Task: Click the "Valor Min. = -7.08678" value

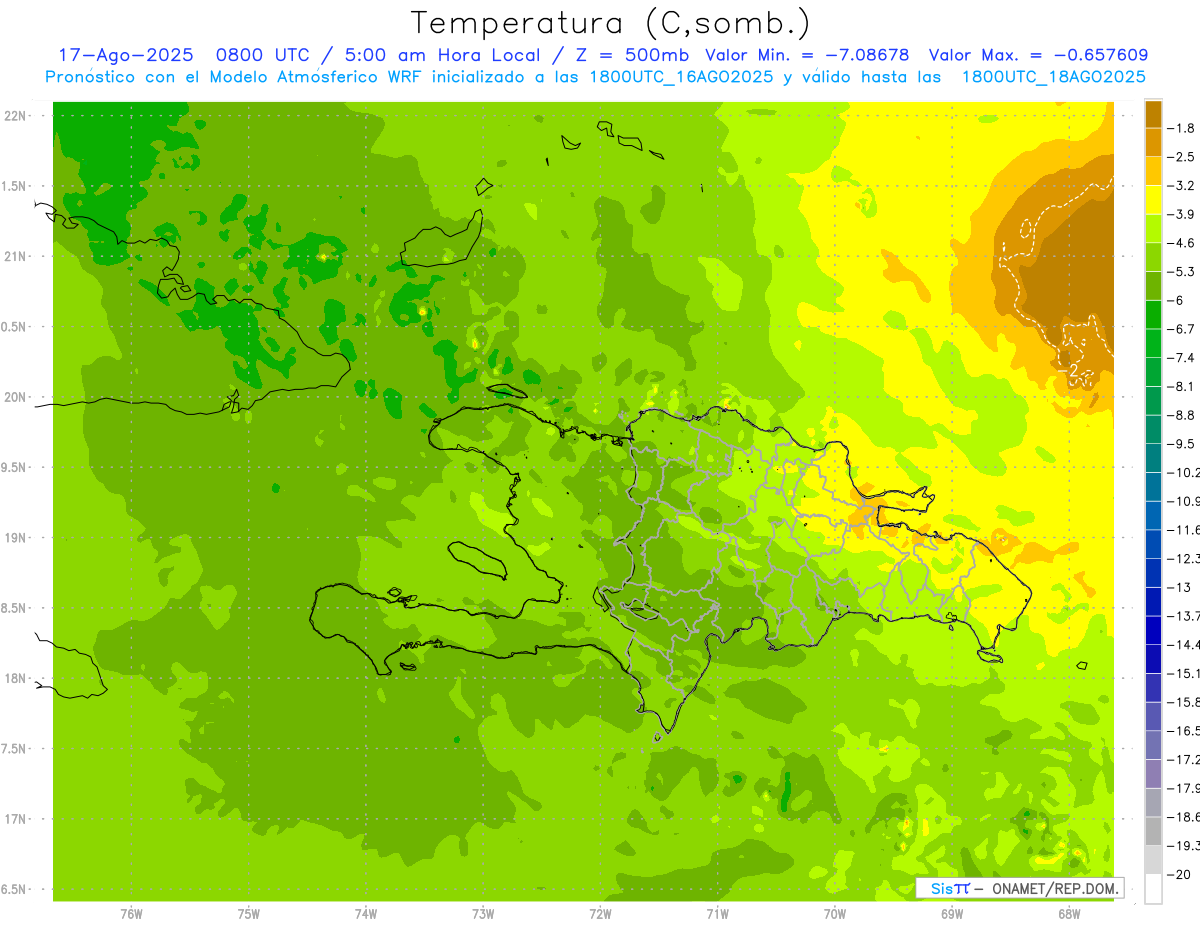Action: coord(806,55)
